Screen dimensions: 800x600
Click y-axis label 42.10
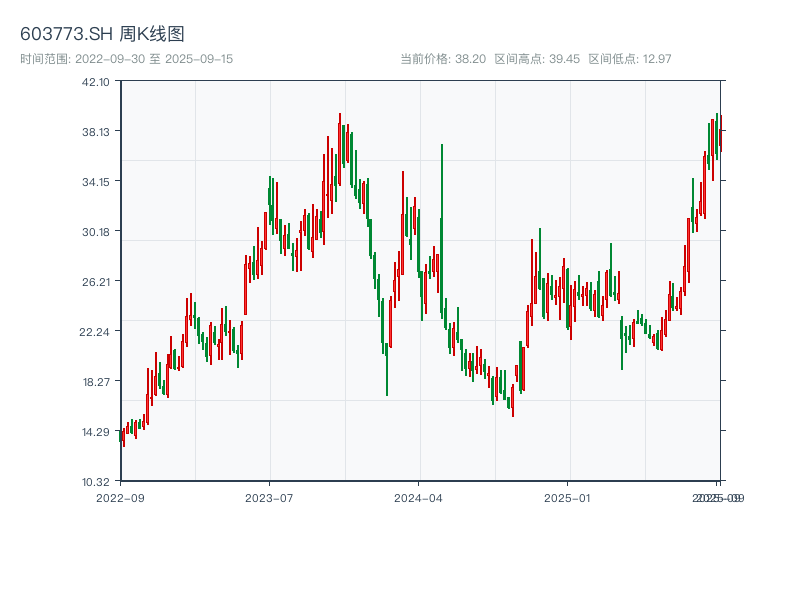[x=95, y=82]
